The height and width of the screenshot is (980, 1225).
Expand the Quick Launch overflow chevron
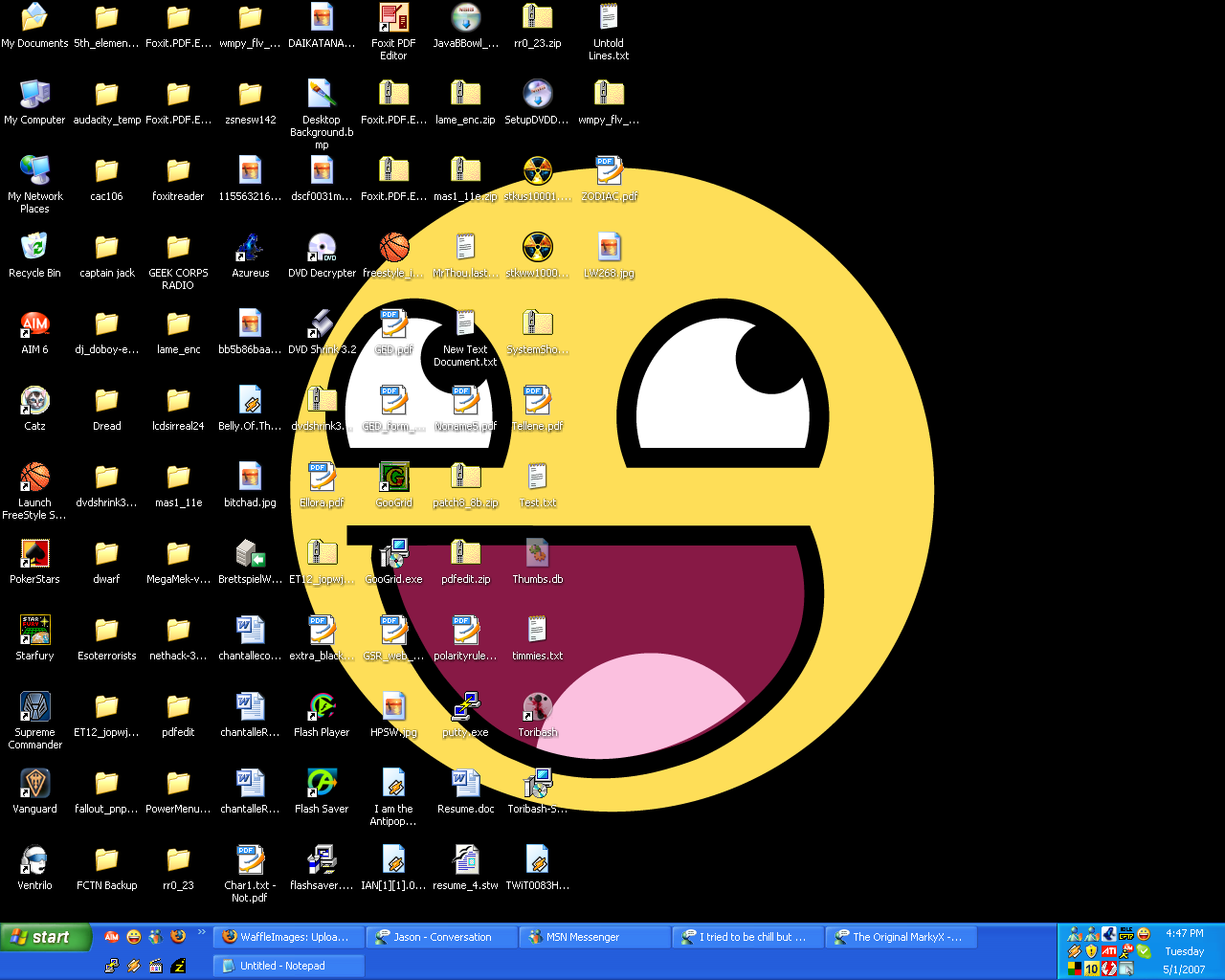click(x=201, y=932)
